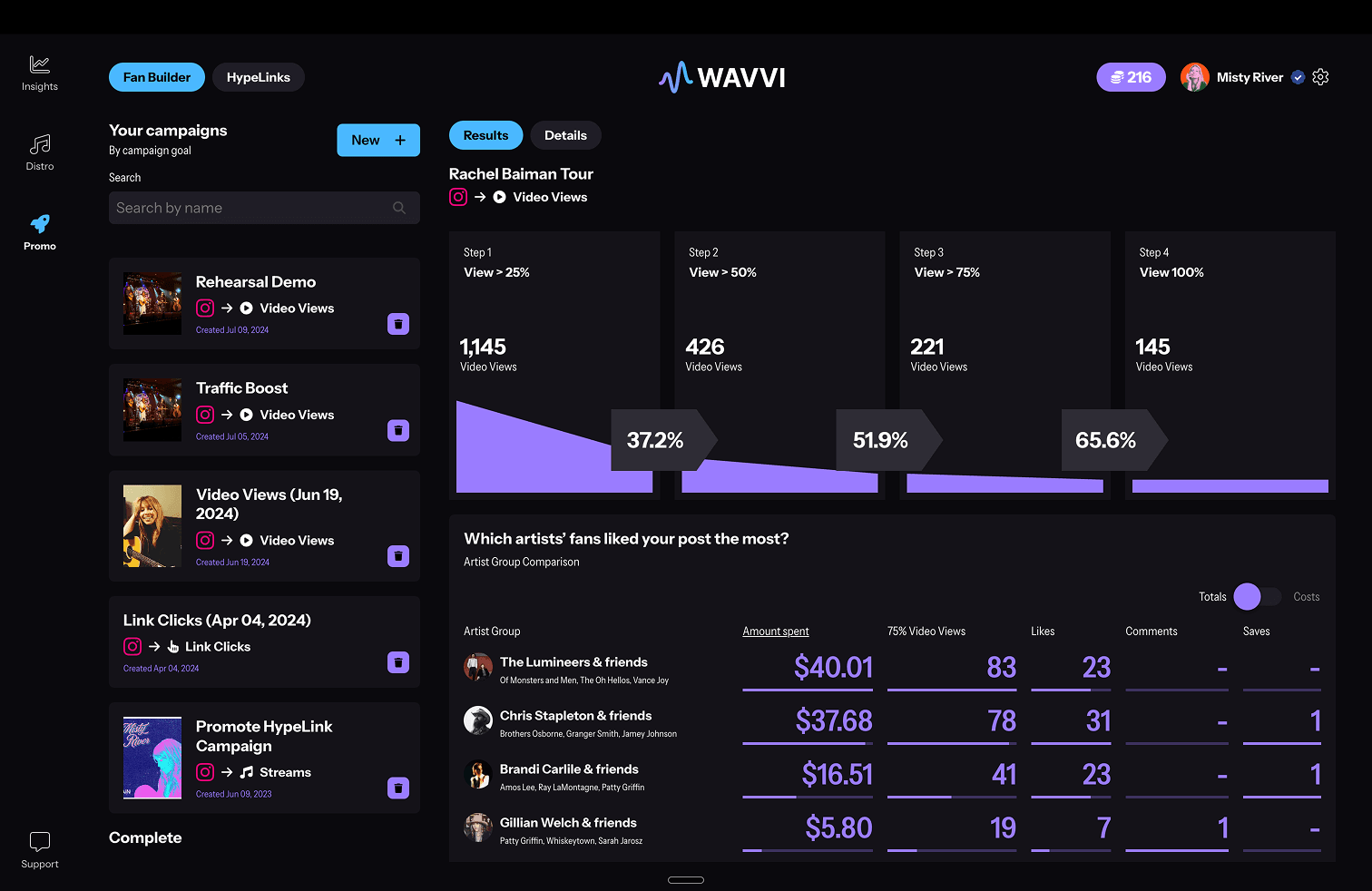Screen dimensions: 1372x891
Task: Delete the Rehearsal Demo campaign
Action: 398,324
